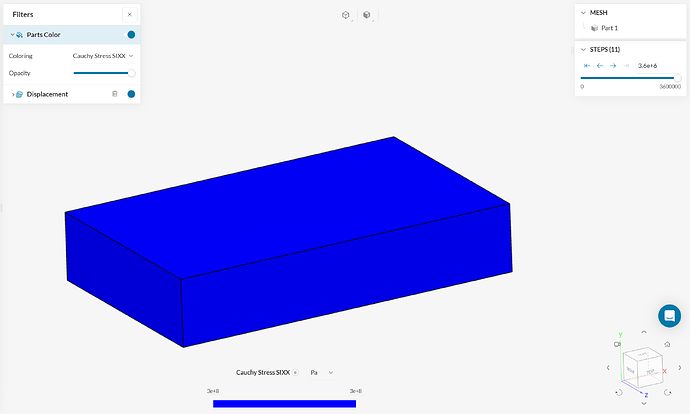Jump to the last step

[x=626, y=66]
